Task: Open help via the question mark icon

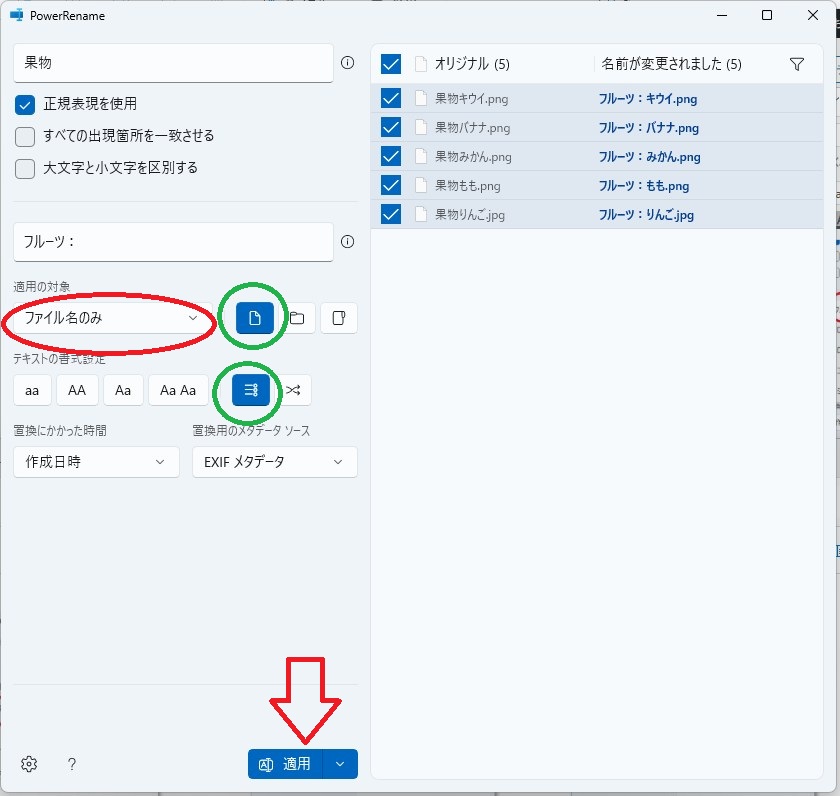Action: [x=72, y=764]
